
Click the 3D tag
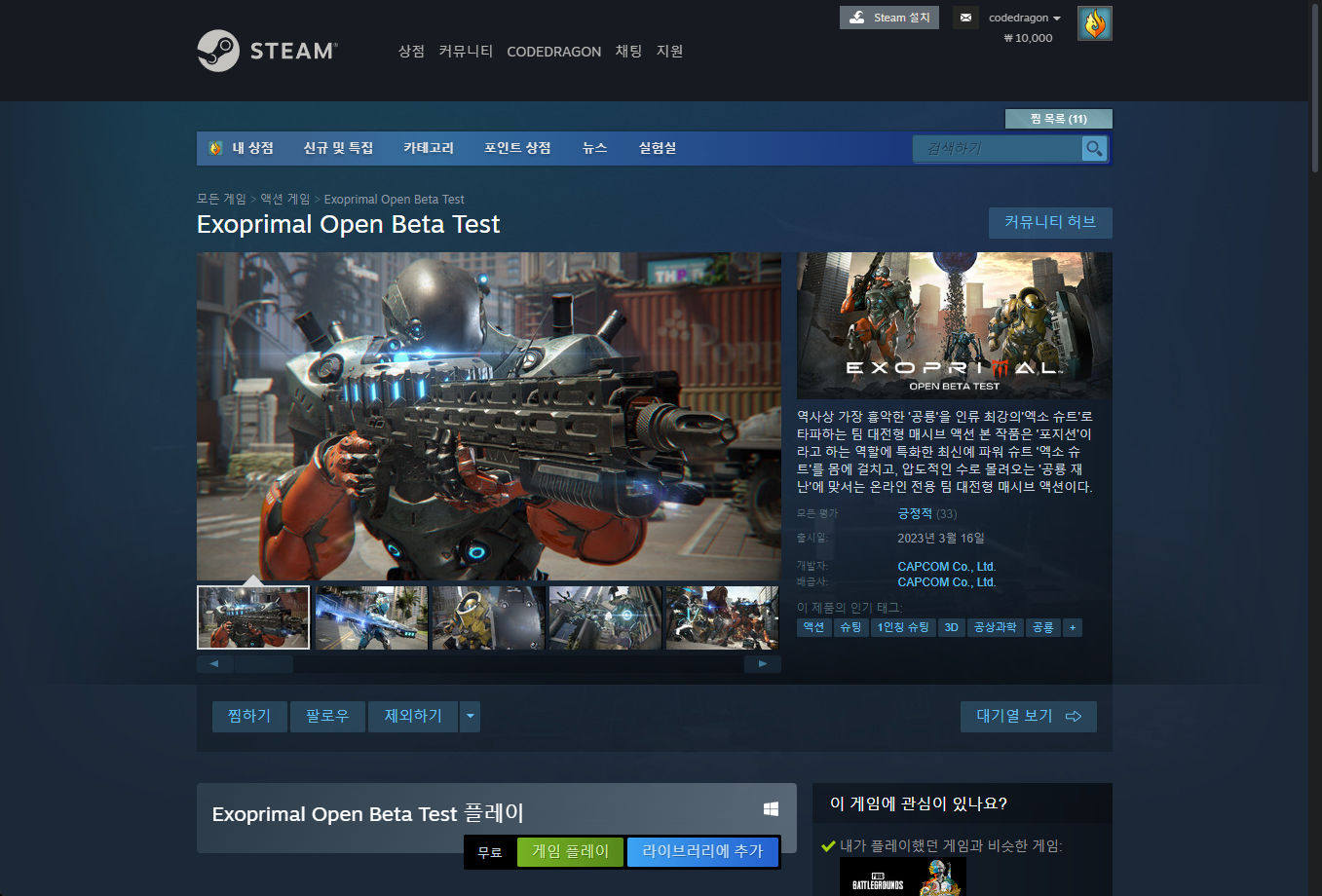click(x=952, y=627)
